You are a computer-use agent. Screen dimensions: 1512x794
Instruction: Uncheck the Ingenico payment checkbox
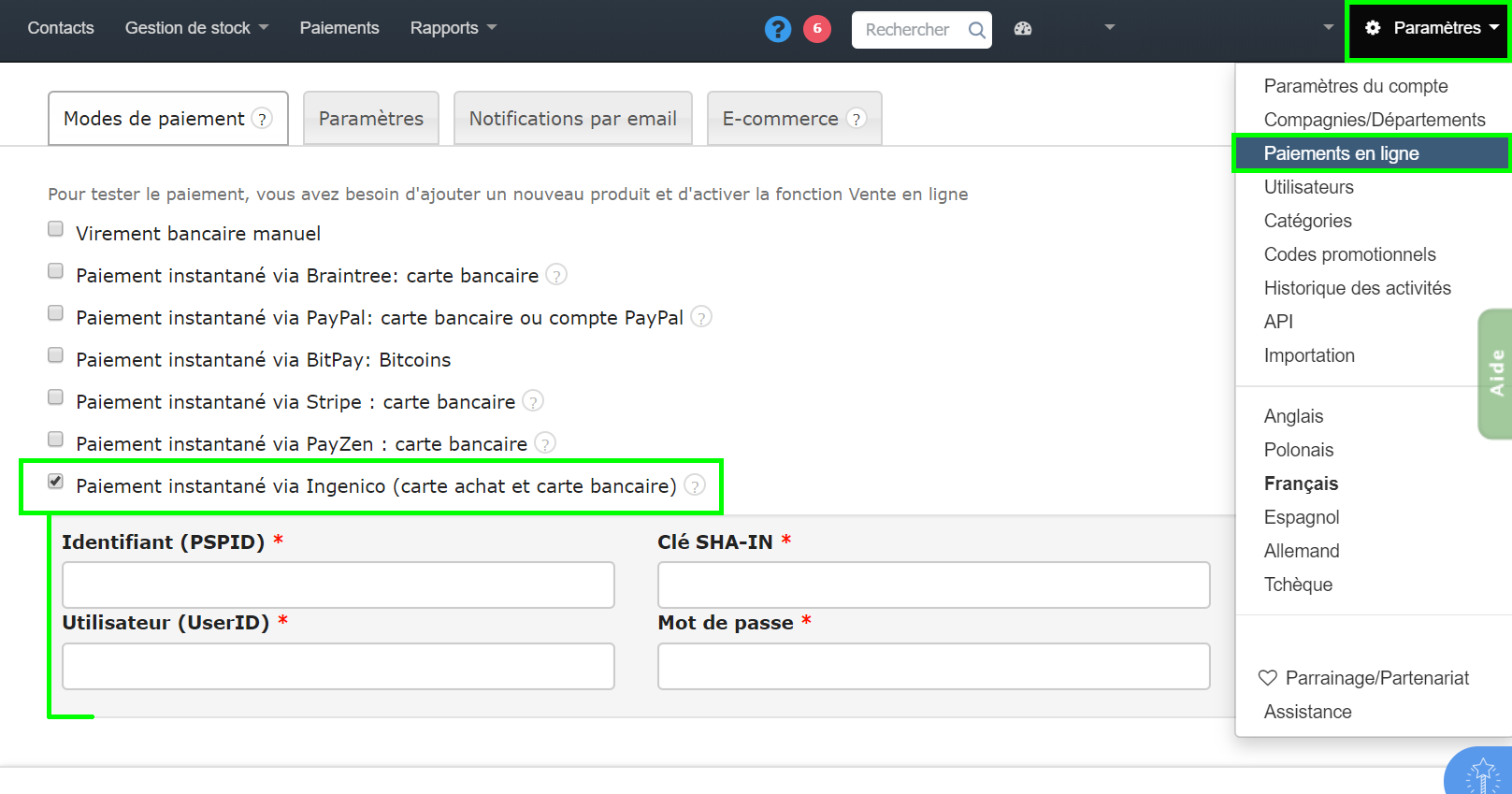click(56, 482)
